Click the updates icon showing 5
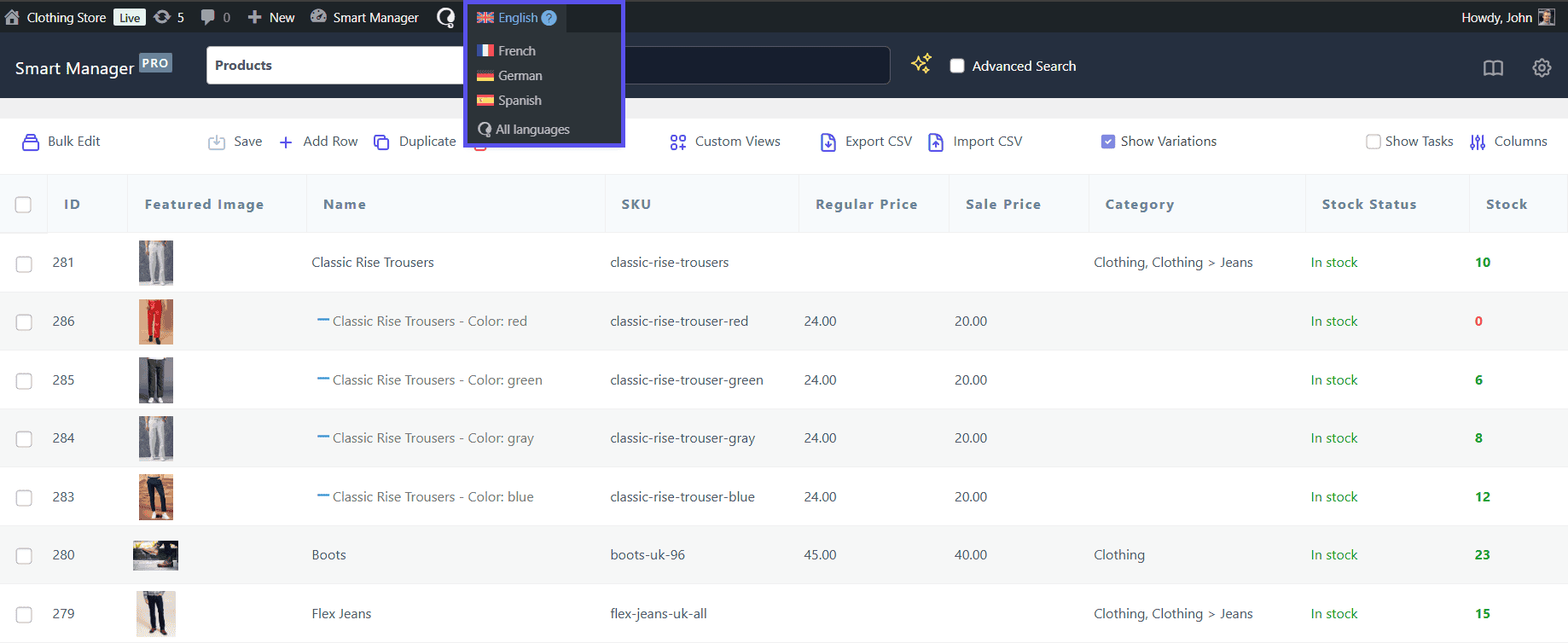The height and width of the screenshot is (643, 1568). pos(168,17)
